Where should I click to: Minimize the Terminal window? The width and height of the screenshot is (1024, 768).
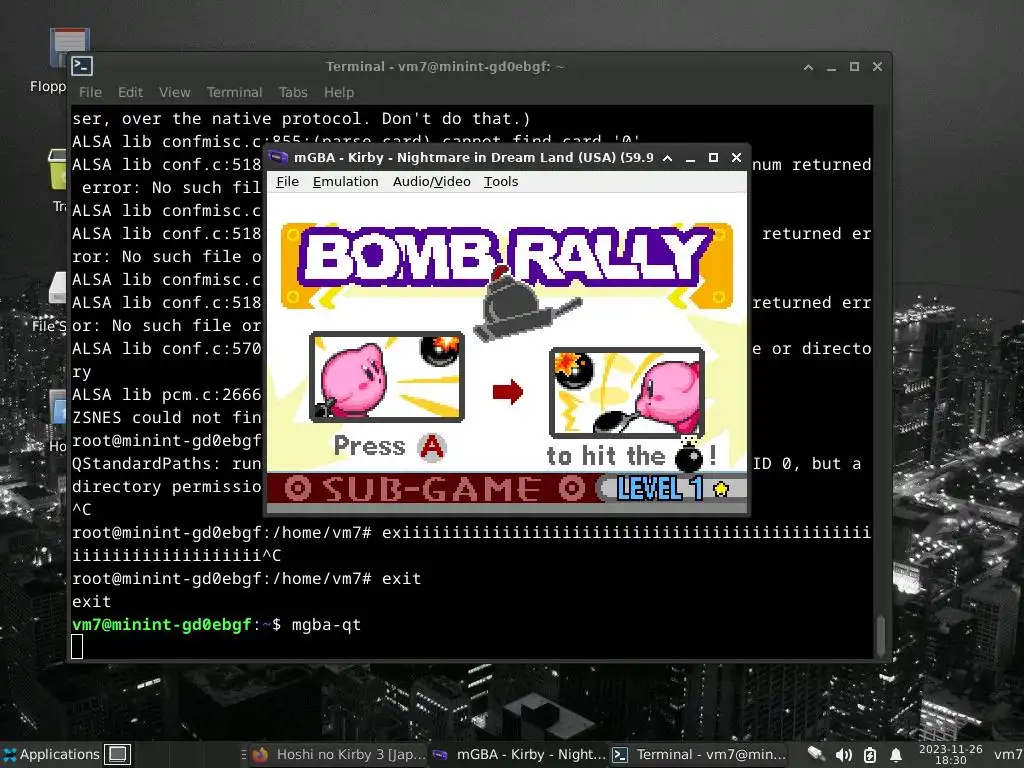[831, 67]
